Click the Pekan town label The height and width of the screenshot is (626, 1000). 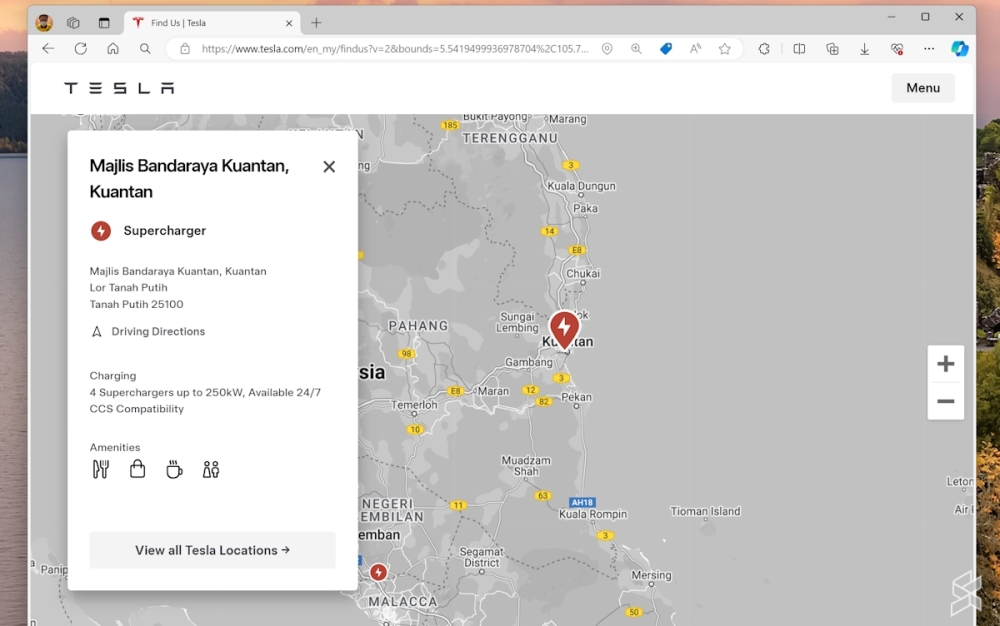(x=577, y=397)
